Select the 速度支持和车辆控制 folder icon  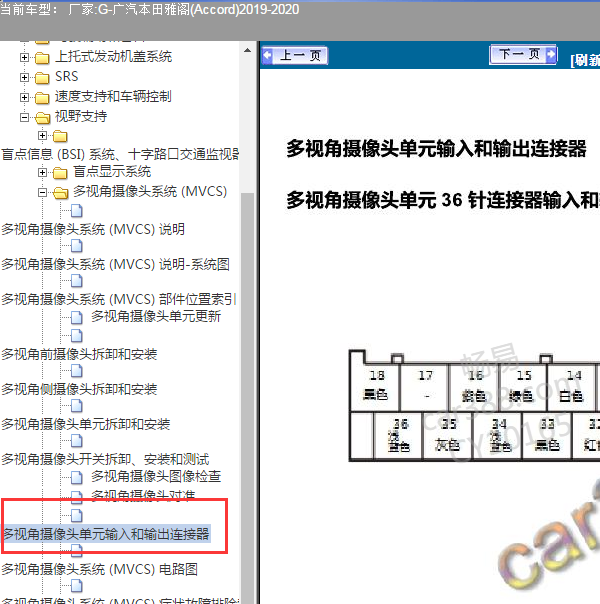[x=42, y=98]
